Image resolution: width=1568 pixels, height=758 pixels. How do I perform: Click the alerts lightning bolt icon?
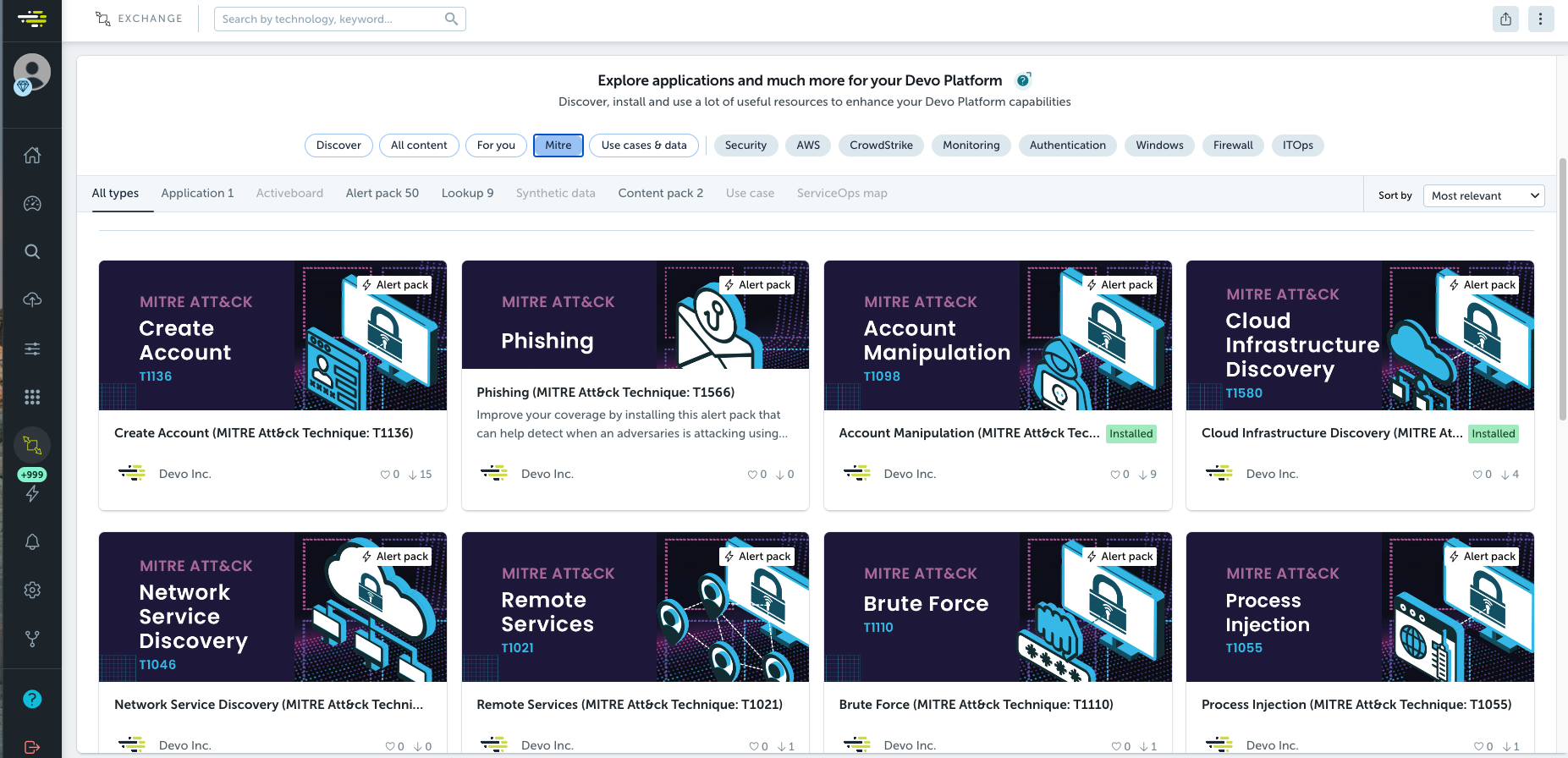click(x=32, y=494)
